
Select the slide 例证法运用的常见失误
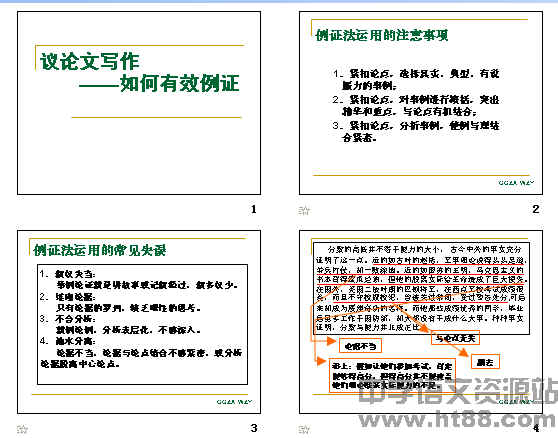[x=139, y=322]
